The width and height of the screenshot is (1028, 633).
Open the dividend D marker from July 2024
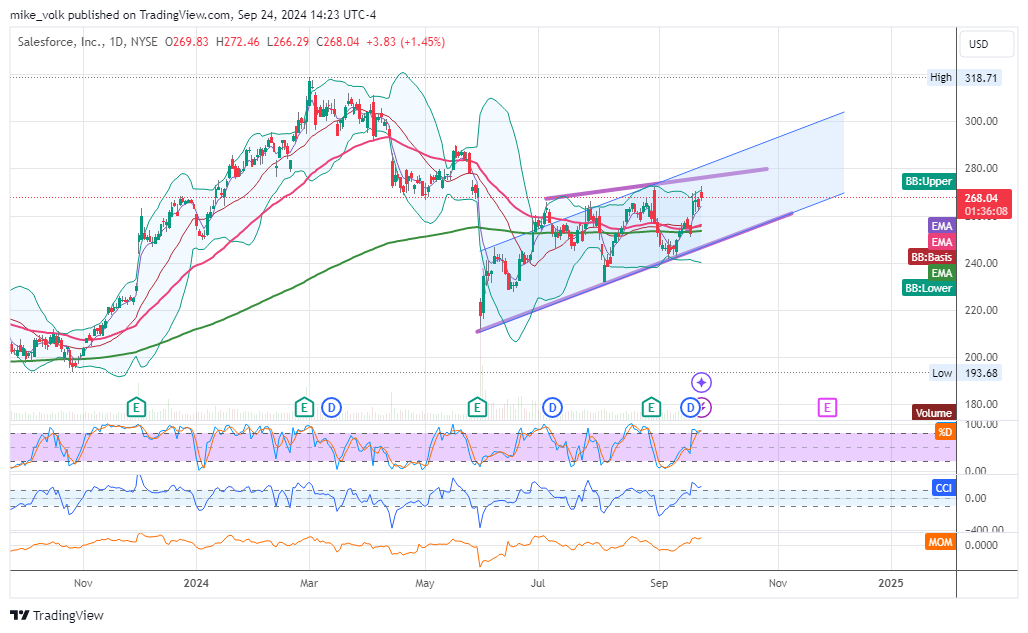(552, 408)
